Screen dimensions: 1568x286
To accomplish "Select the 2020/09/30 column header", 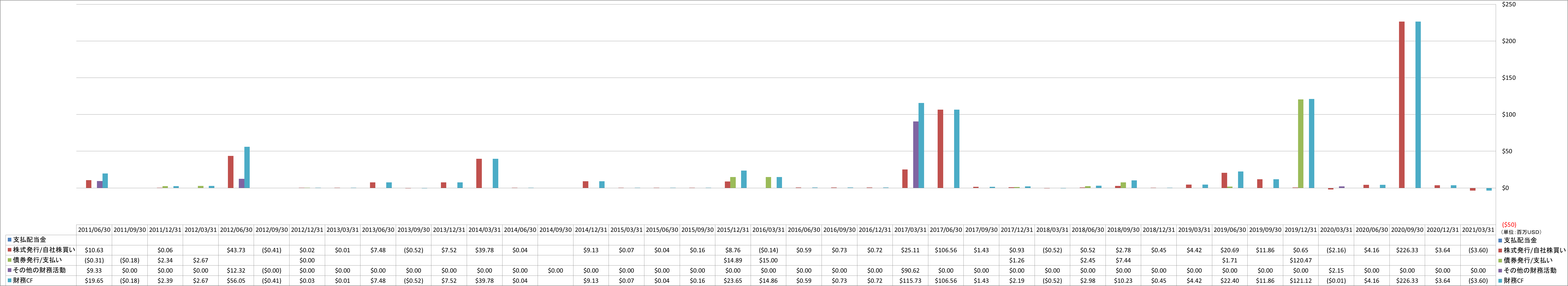I will (1407, 230).
